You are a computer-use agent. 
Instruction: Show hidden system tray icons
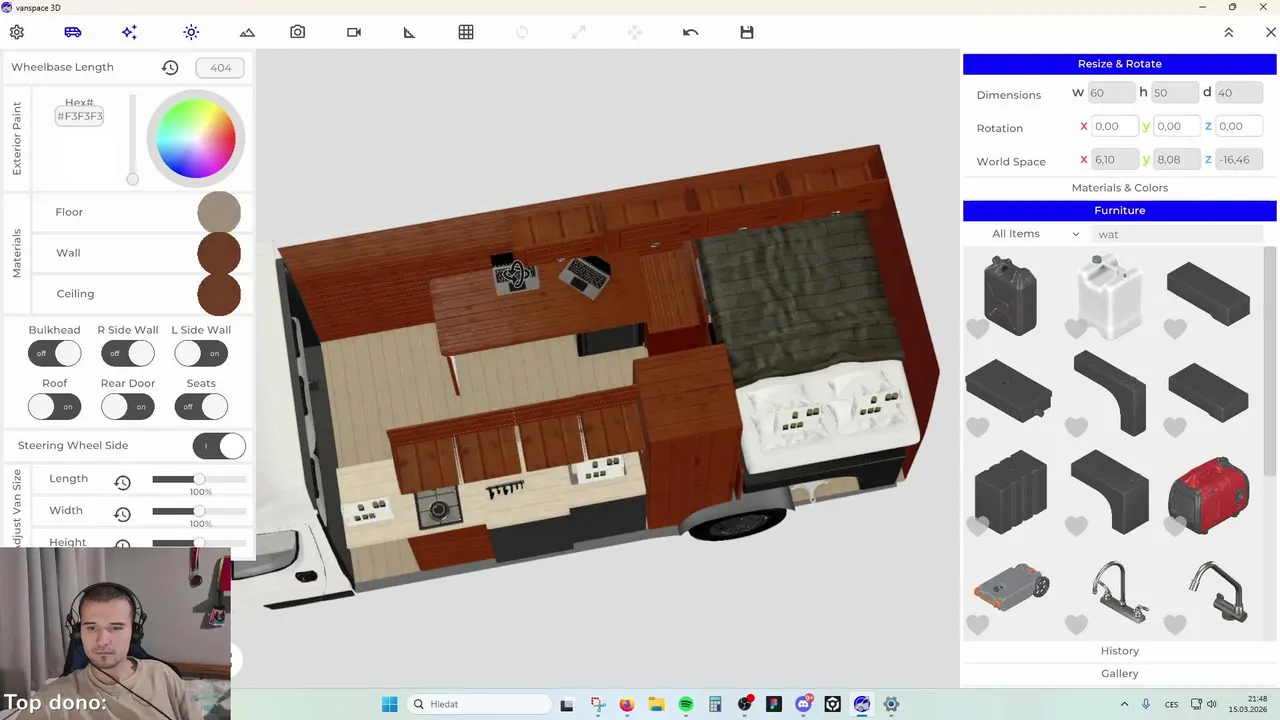click(x=1123, y=704)
